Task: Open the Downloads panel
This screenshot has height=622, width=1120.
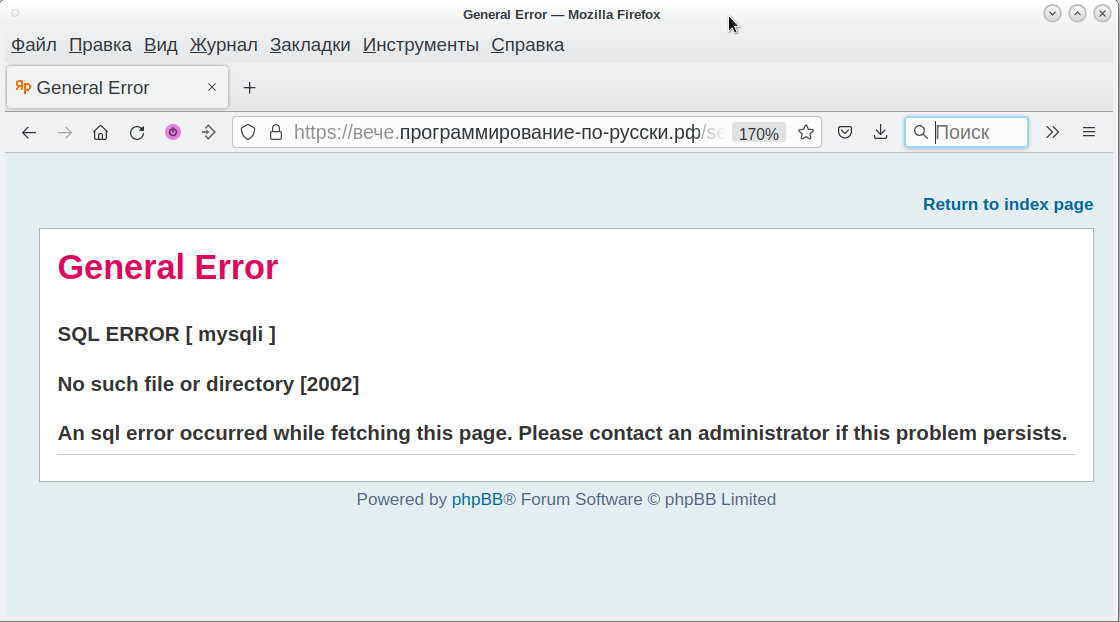Action: pyautogui.click(x=881, y=132)
